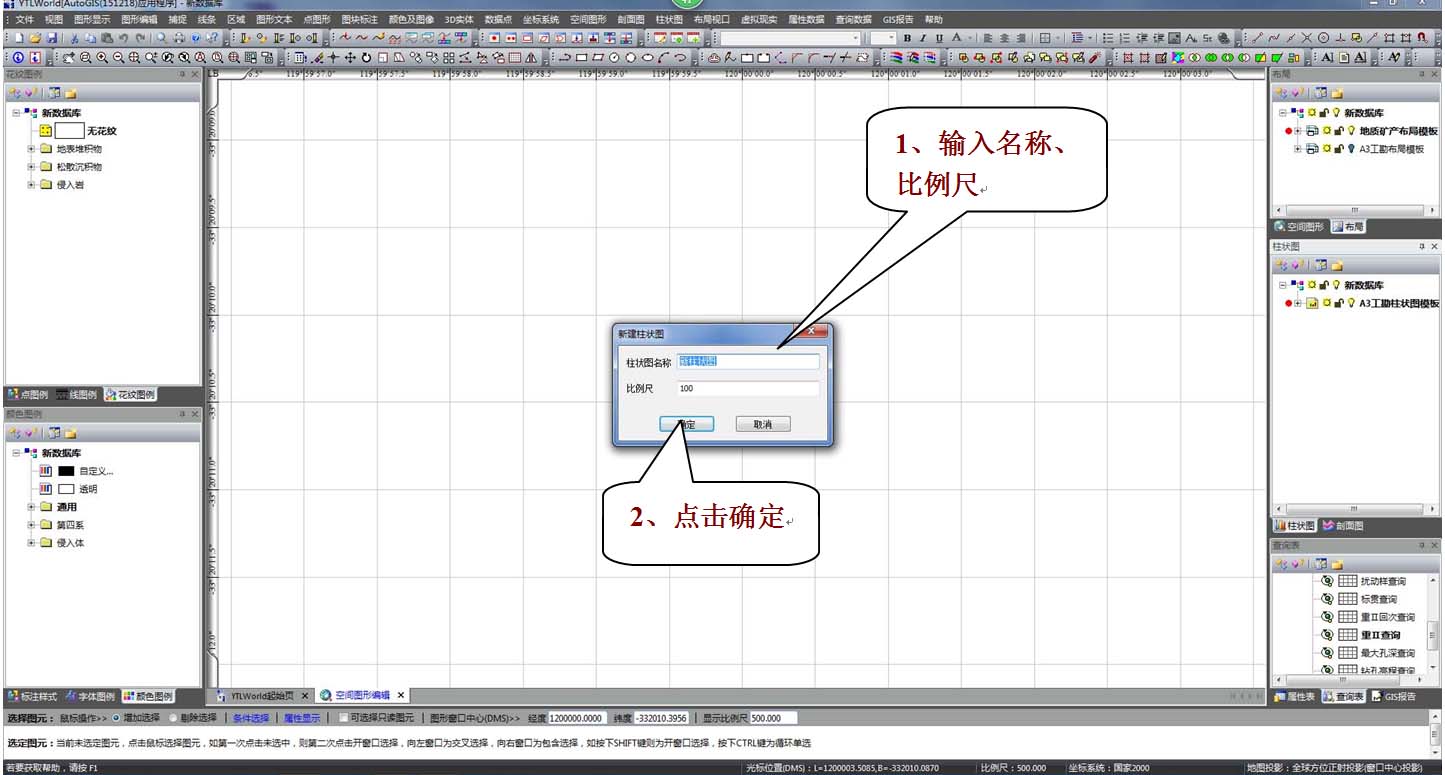This screenshot has height=775, width=1445.
Task: Click the zoom out magnifier icon
Action: point(119,57)
